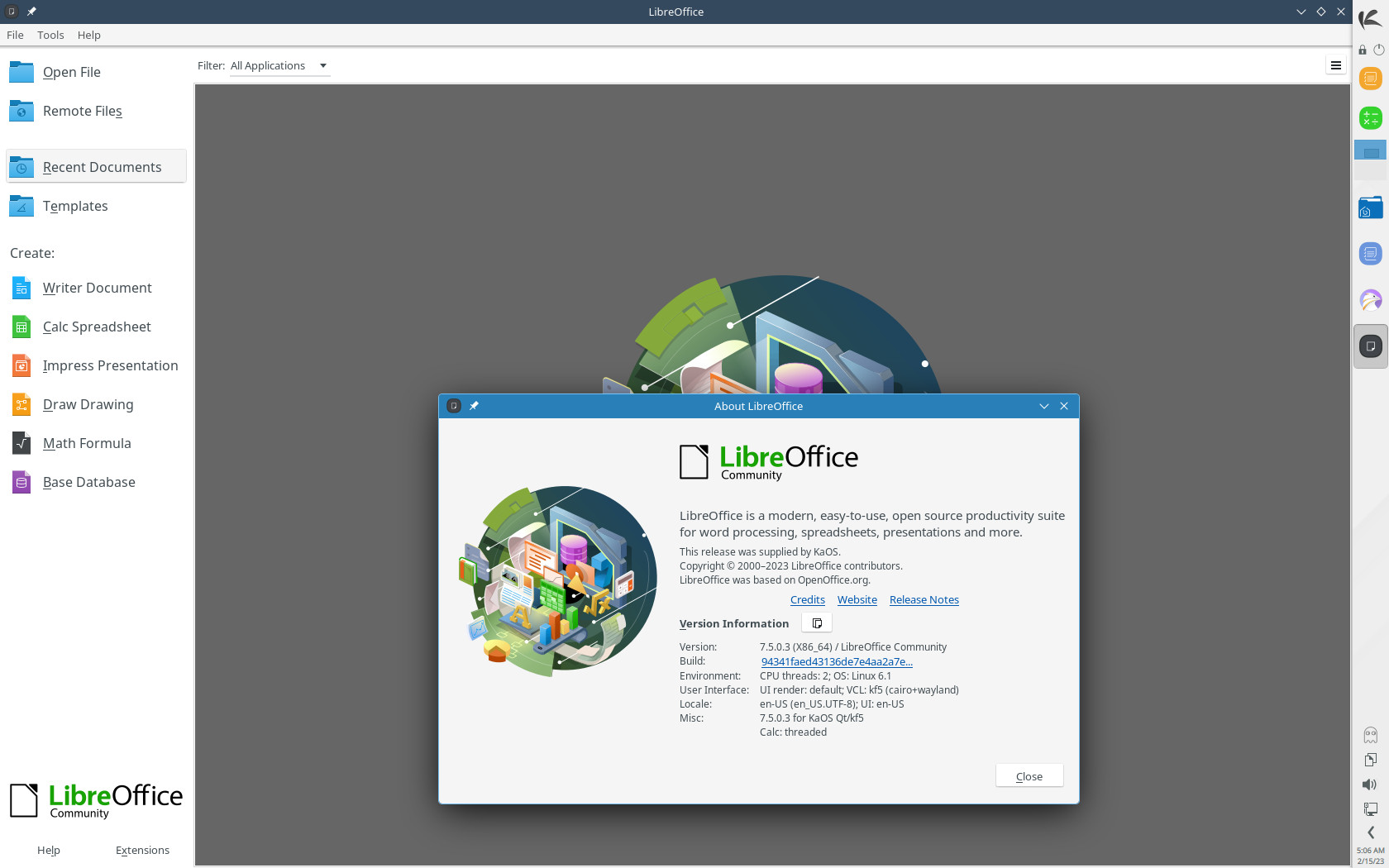Maximize the main LibreOffice window

click(x=1321, y=12)
